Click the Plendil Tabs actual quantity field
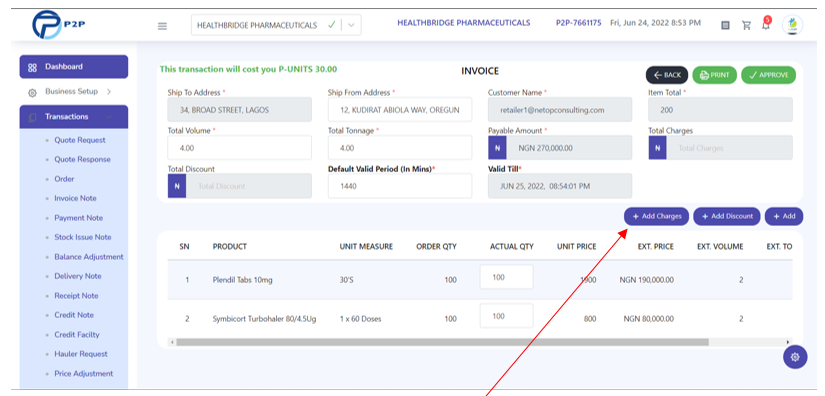The image size is (825, 396). pos(506,277)
